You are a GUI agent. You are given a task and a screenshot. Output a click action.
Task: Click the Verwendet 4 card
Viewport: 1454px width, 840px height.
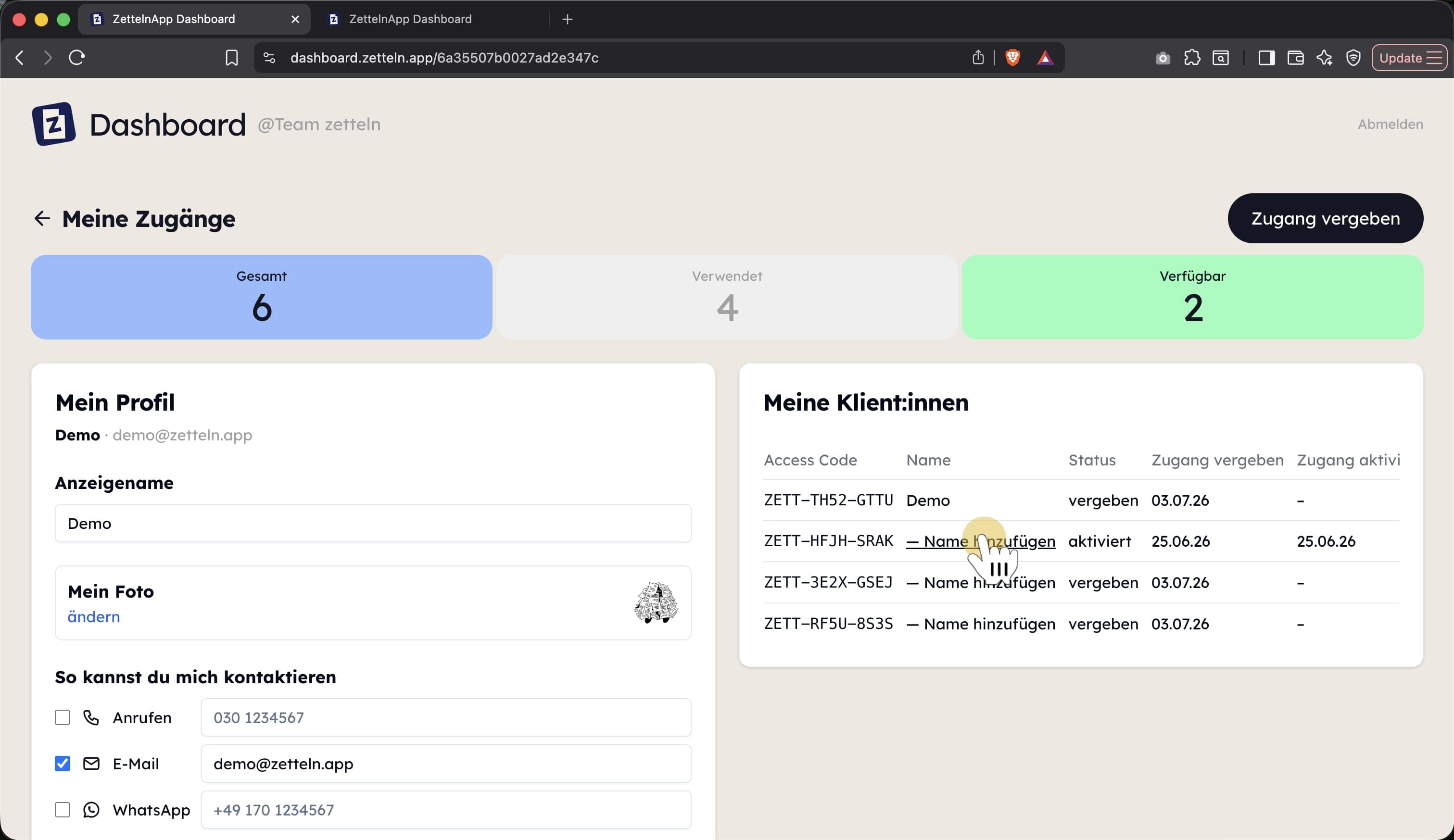point(727,297)
